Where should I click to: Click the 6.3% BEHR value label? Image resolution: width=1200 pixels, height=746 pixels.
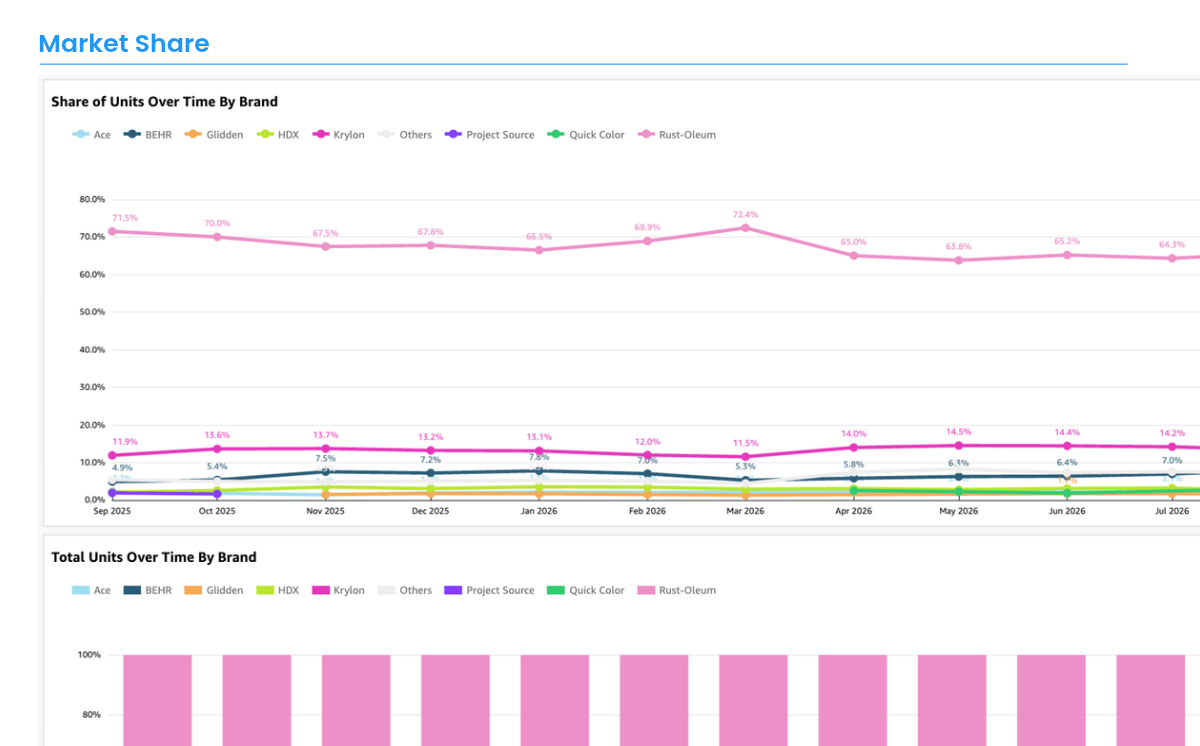959,463
